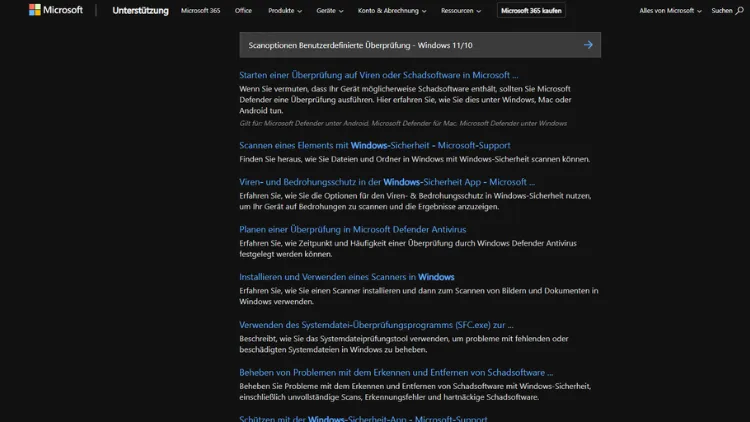Expand the Ressourcen dropdown
Viewport: 750px width, 422px height.
461,11
